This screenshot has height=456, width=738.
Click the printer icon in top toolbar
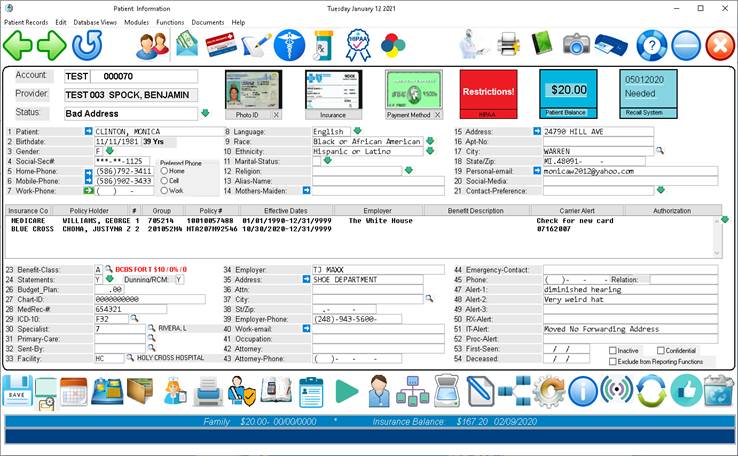508,45
